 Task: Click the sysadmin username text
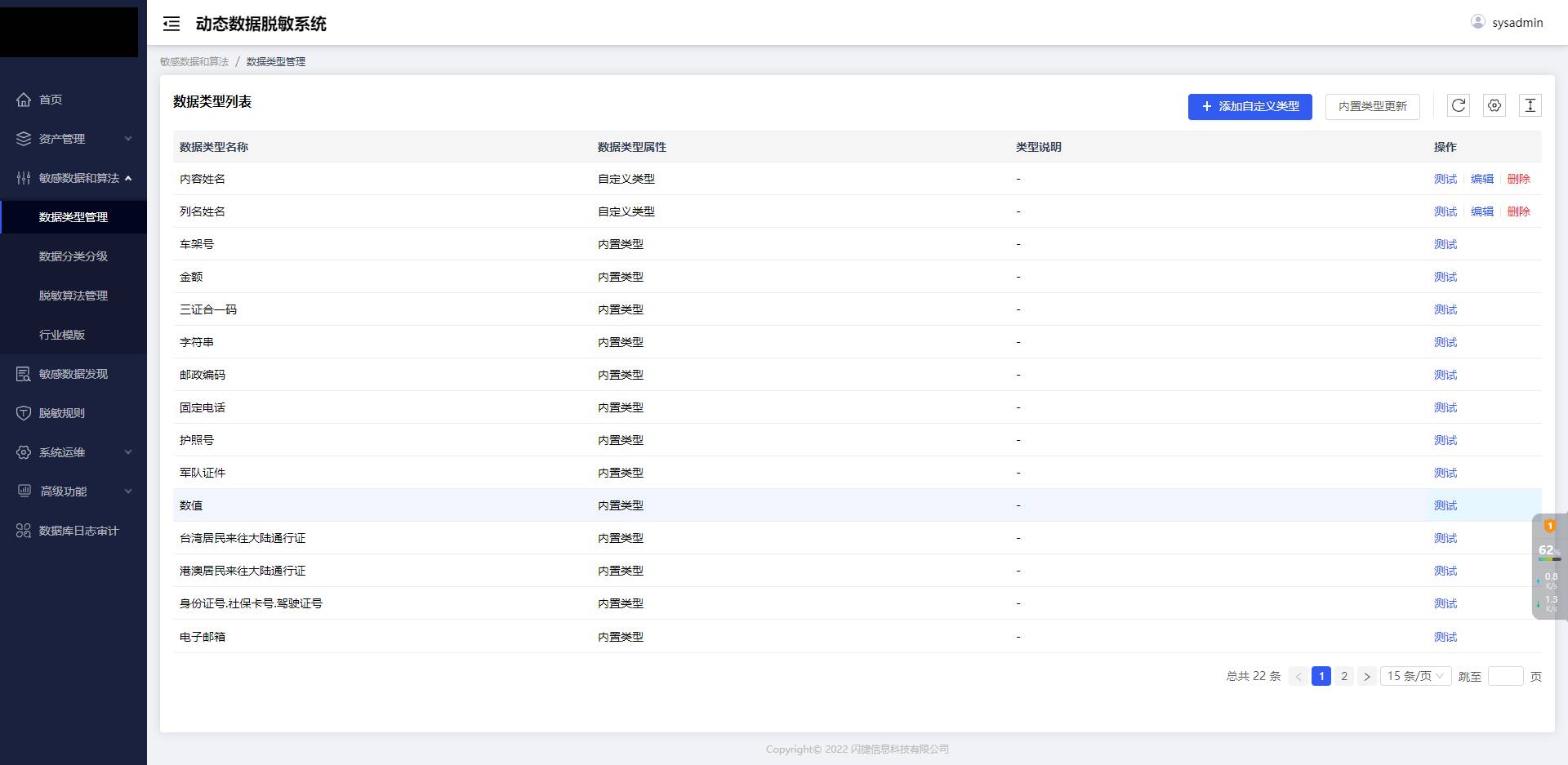click(1517, 23)
